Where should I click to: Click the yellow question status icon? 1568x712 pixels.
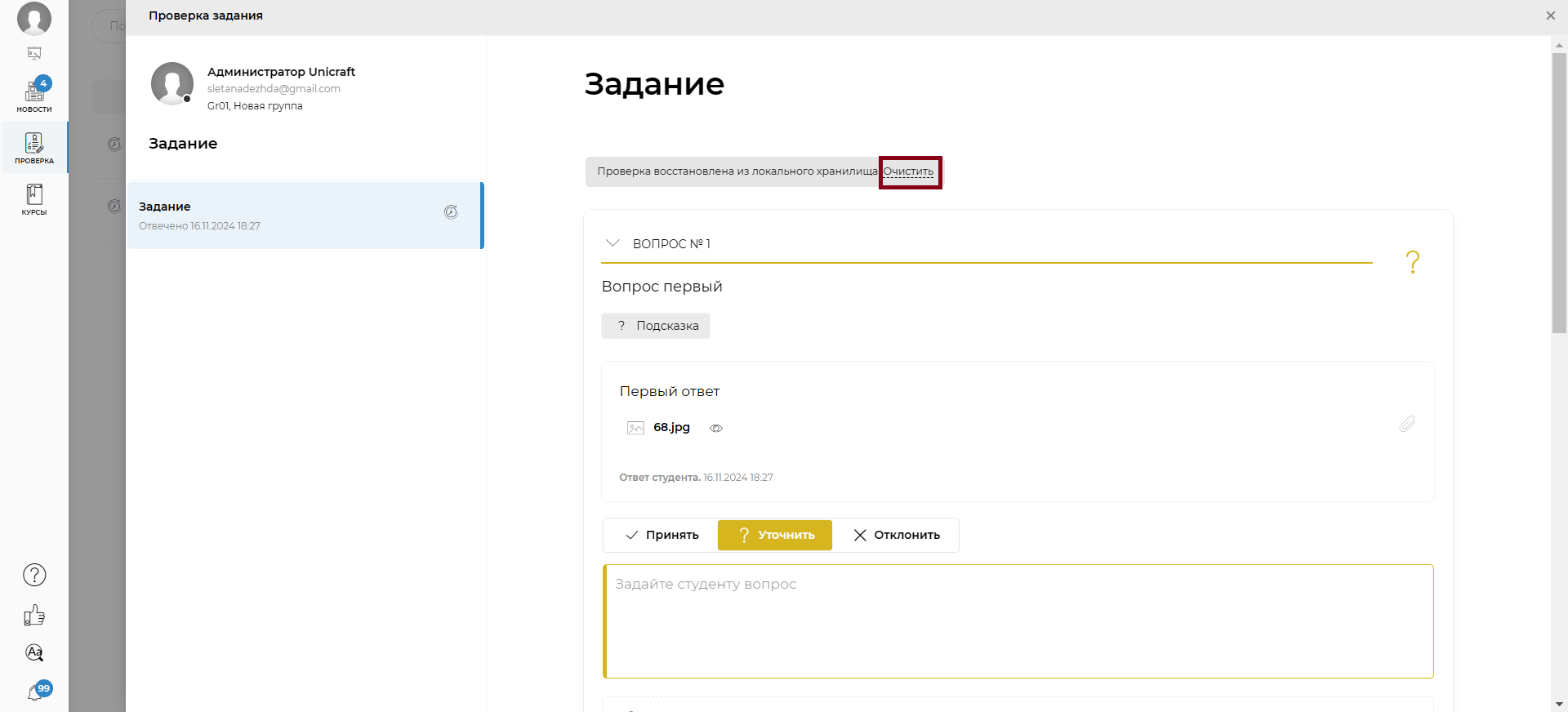point(1413,262)
